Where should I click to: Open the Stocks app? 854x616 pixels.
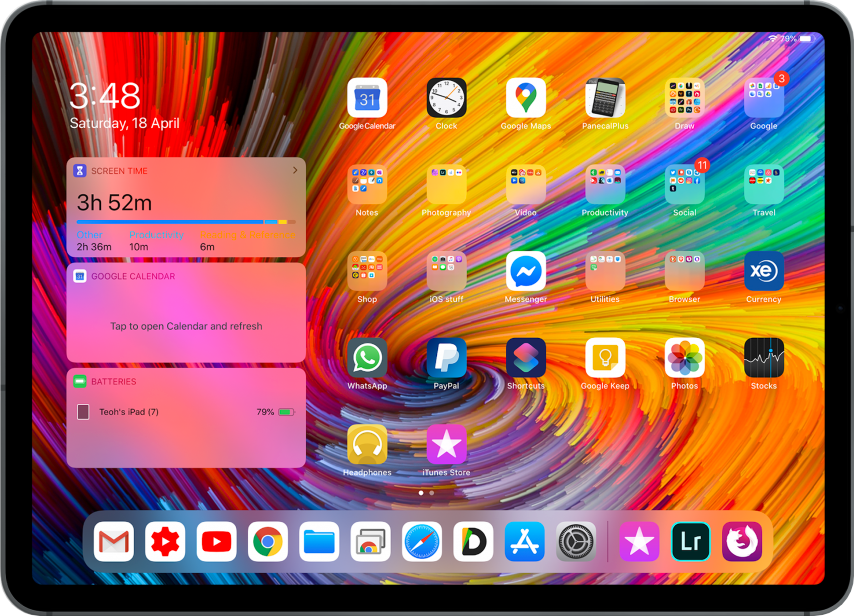[764, 358]
